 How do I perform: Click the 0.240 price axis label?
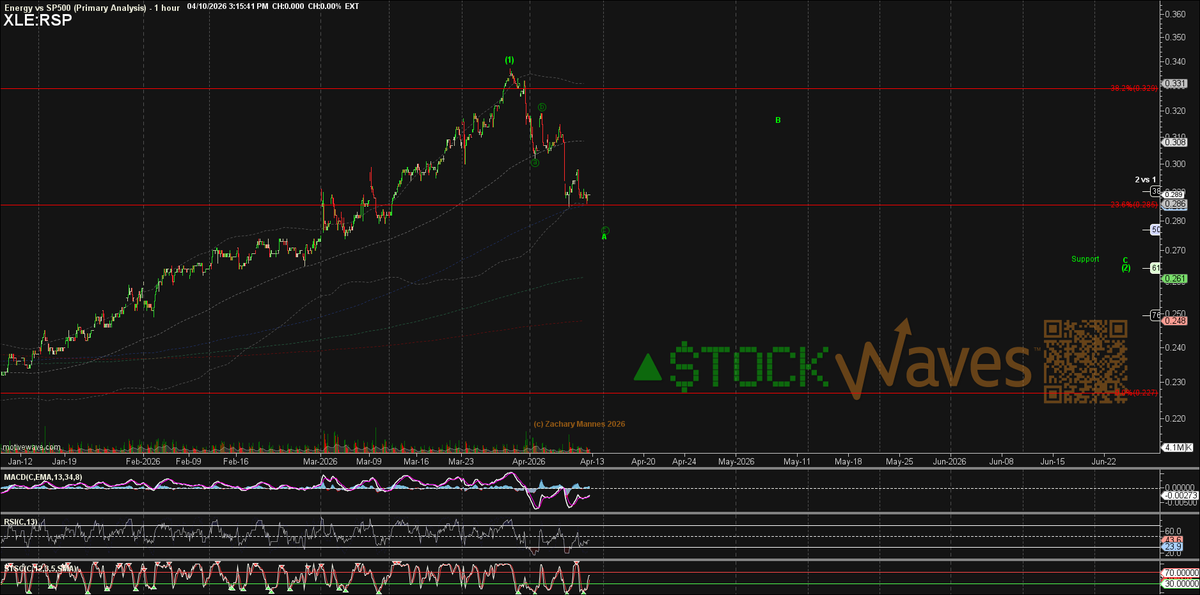tap(1175, 347)
